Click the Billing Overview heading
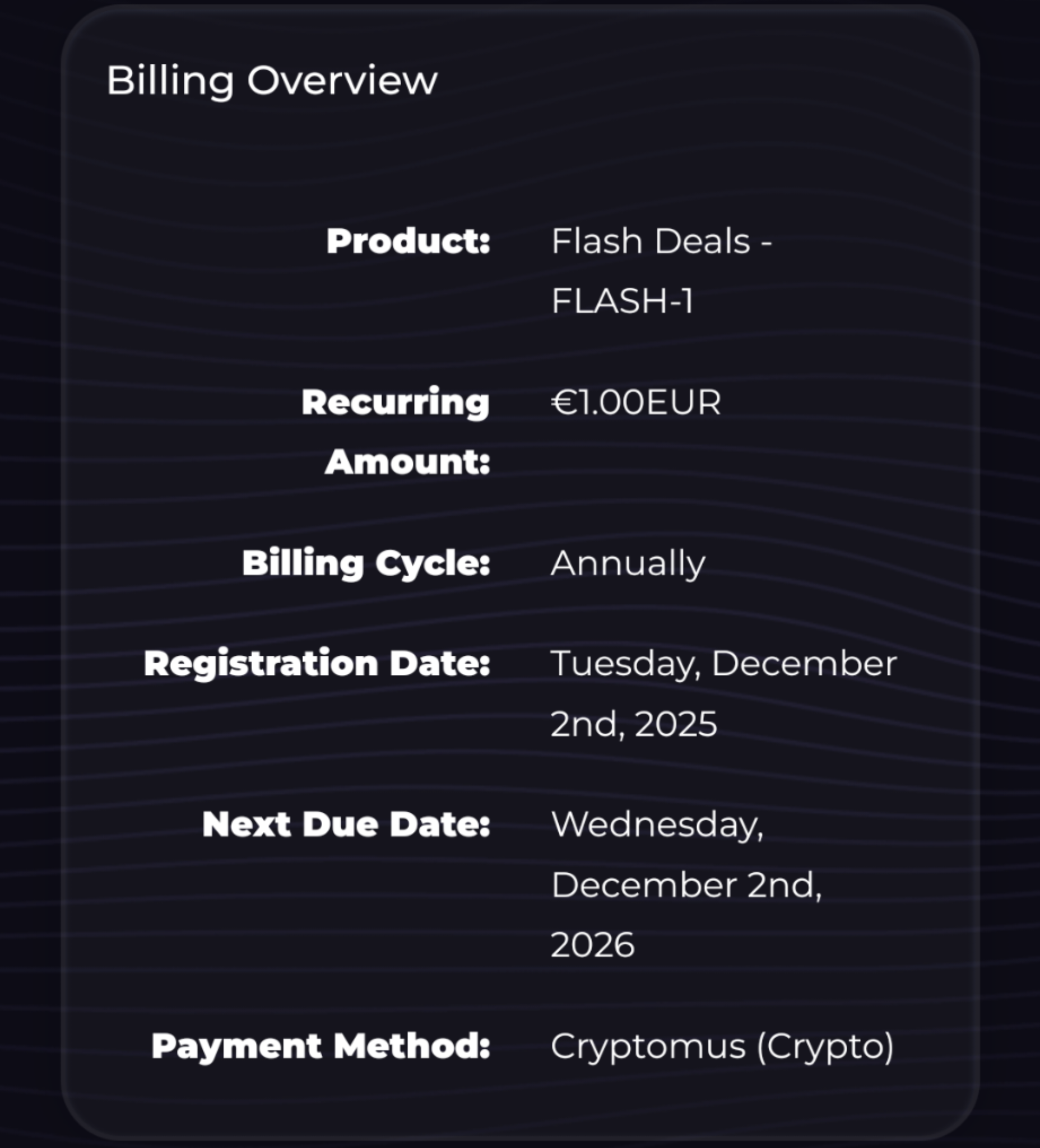The height and width of the screenshot is (1148, 1040). 272,80
